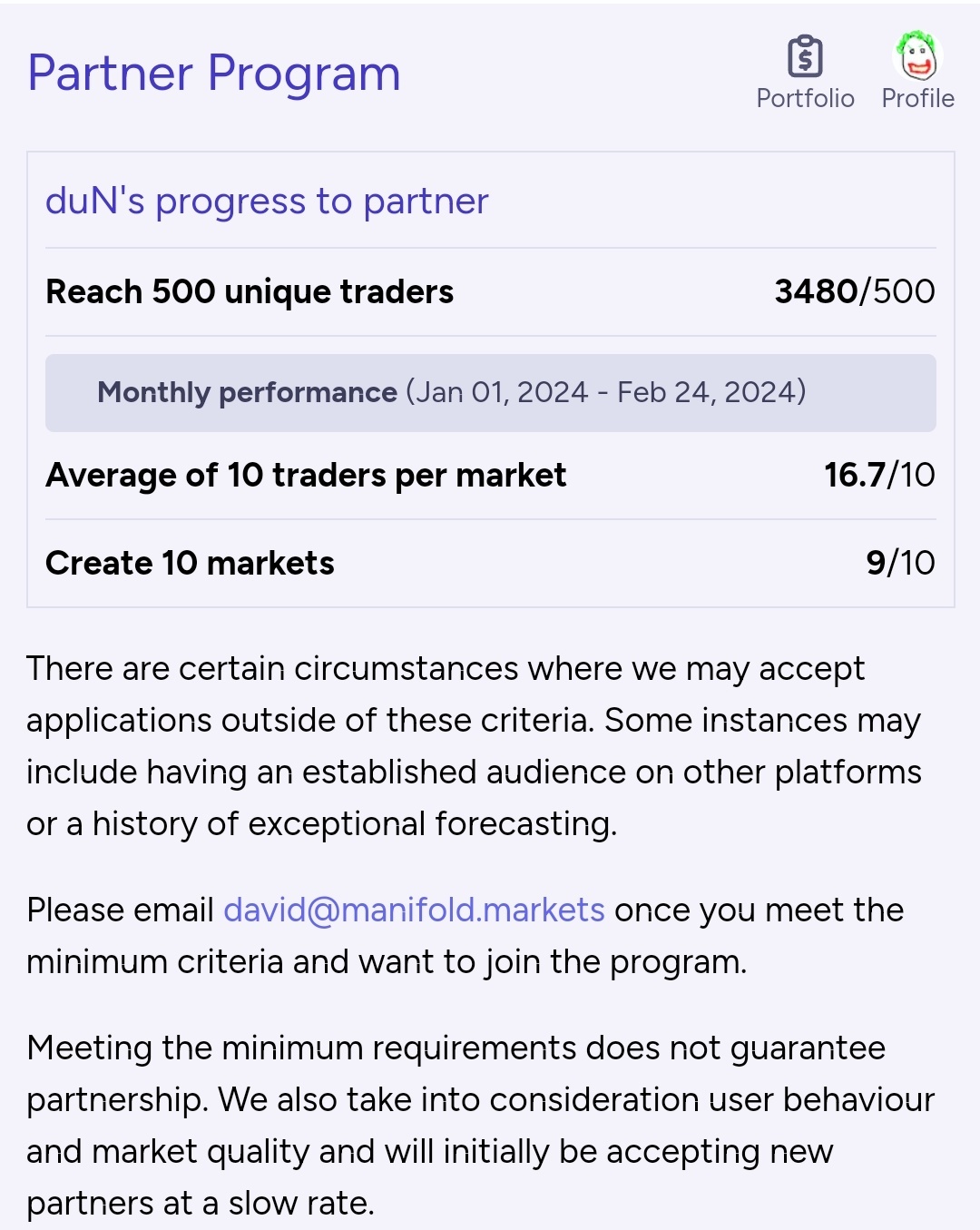Click the "Create 10 markets" row label
Screen dimensions: 980x1230
190,563
